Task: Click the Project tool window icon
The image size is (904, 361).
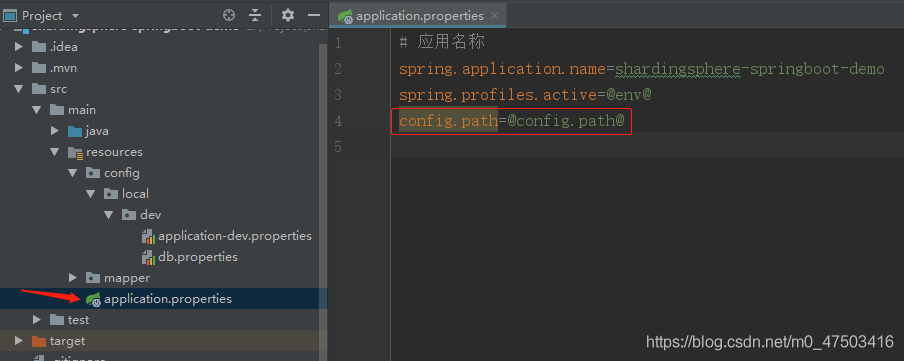Action: (10, 16)
